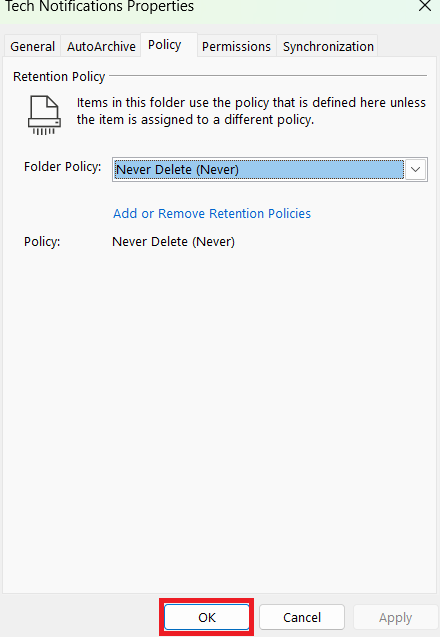Expand the Folder Policy dropdown arrow
Screen dimensions: 440x637
pos(415,169)
